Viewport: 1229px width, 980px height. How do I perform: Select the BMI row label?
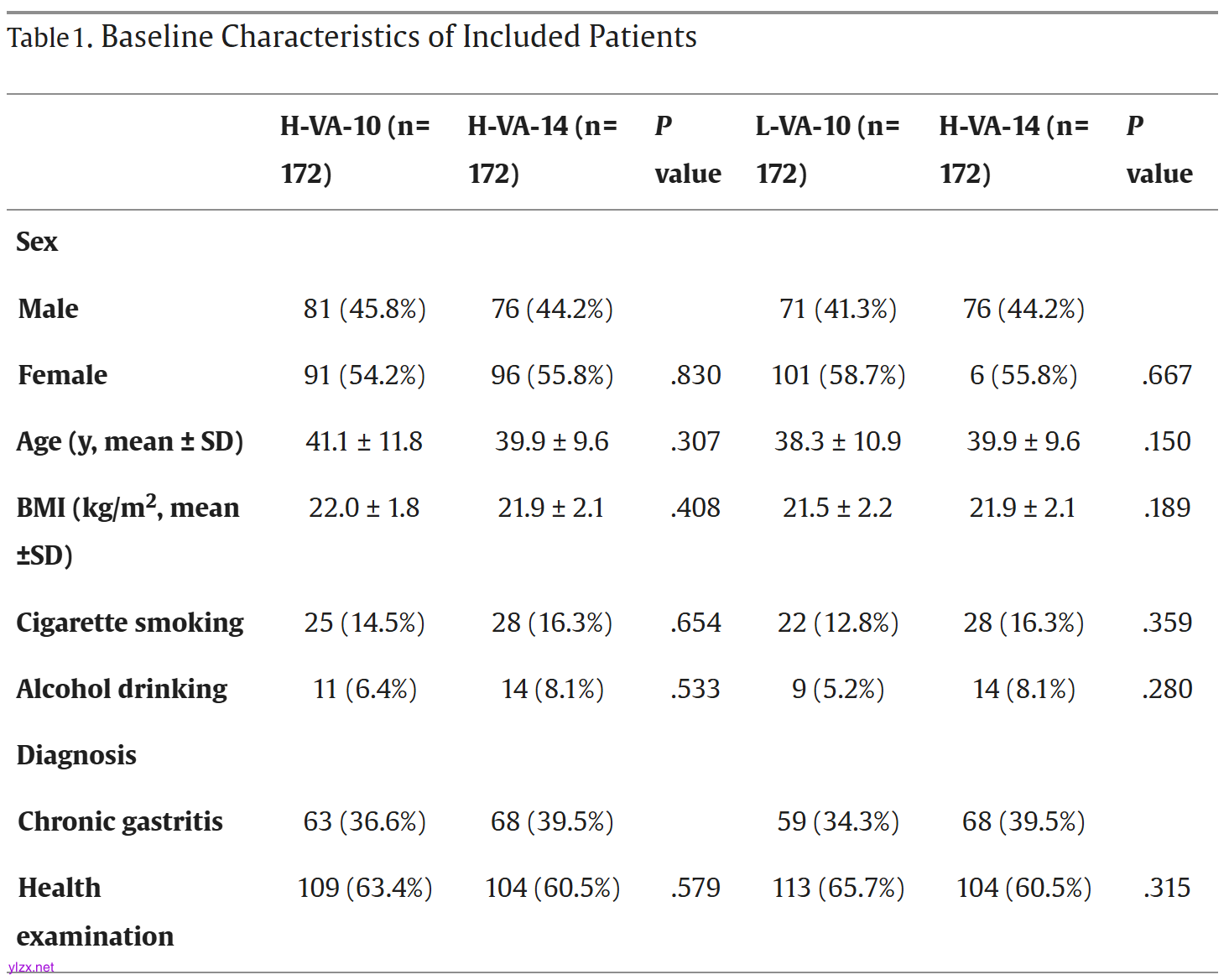point(128,530)
